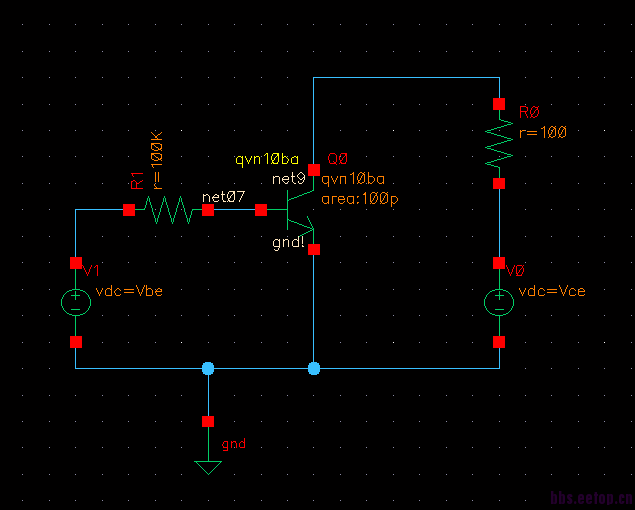The image size is (635, 510).
Task: Click the wire junction dot above ground
Action: [x=208, y=368]
